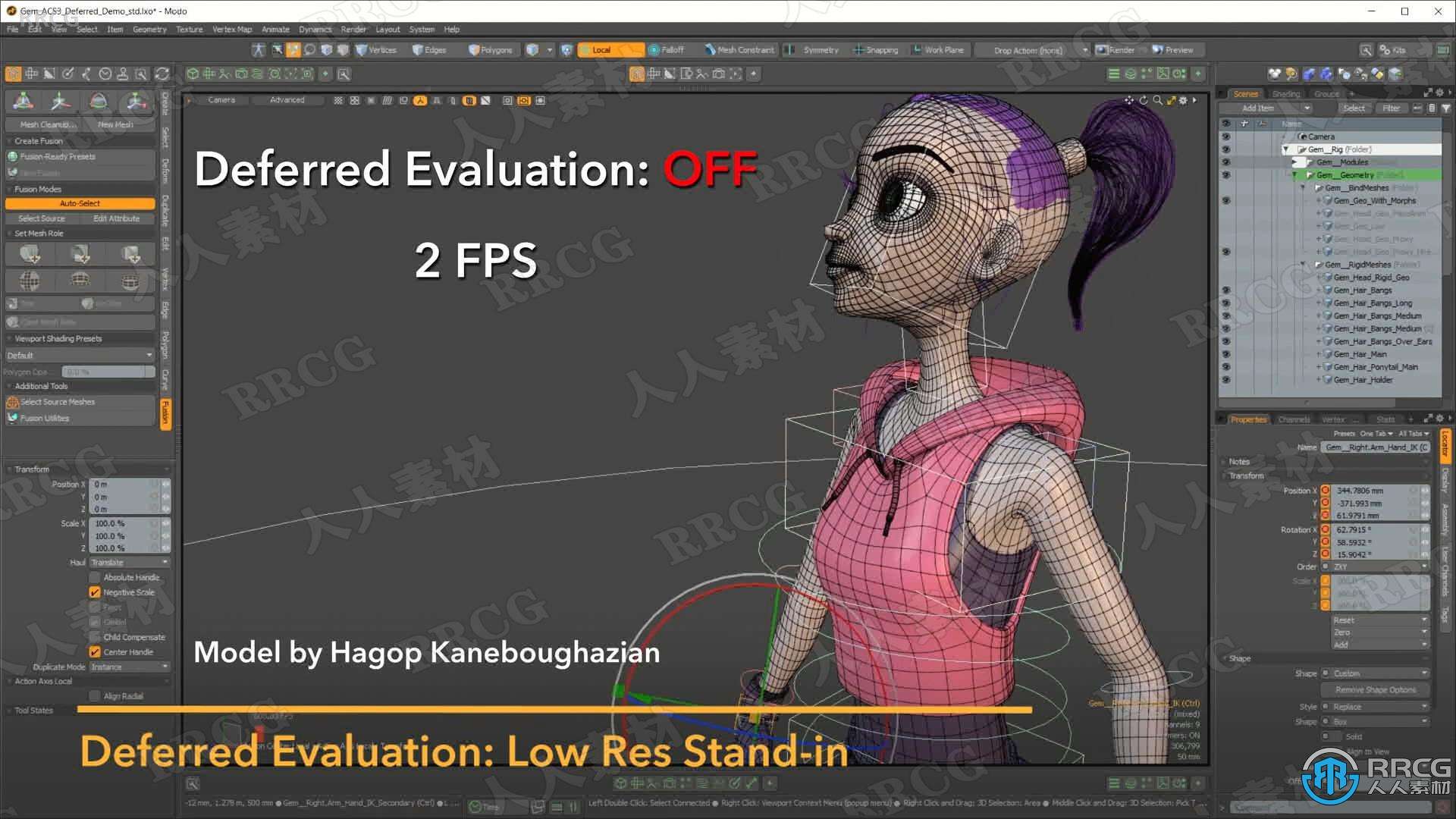Open the Add Item dropdown
The height and width of the screenshot is (819, 1456).
click(x=1267, y=108)
